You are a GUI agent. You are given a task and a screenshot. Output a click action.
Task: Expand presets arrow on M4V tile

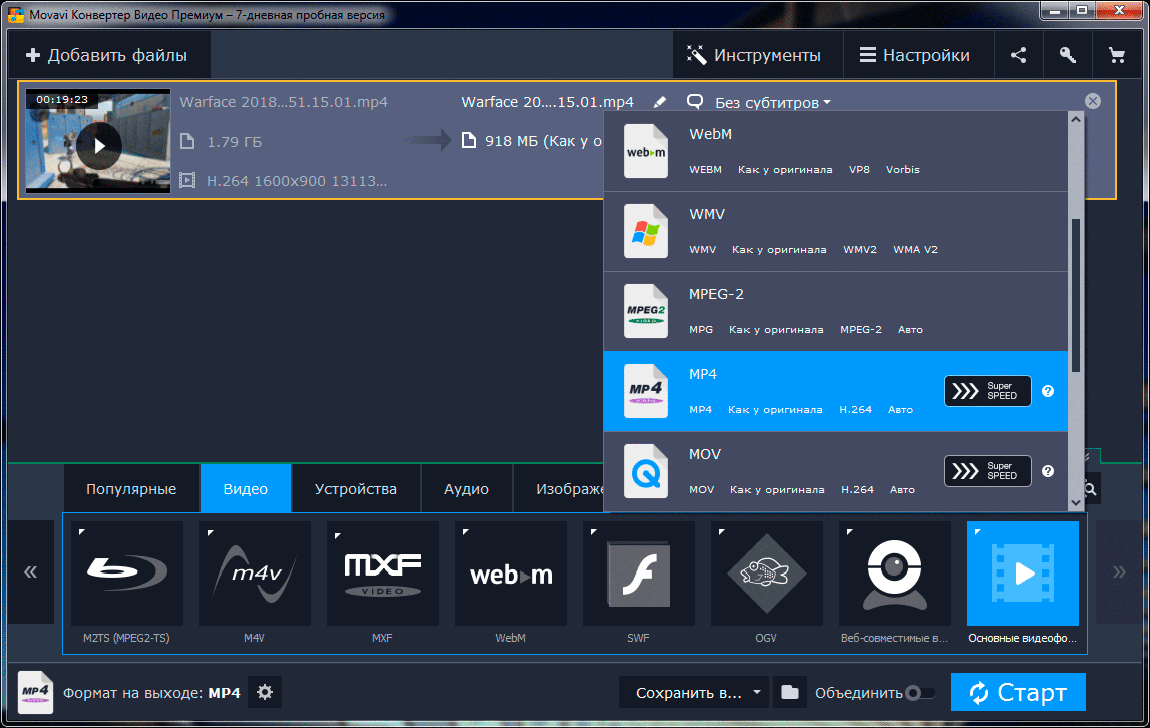210,532
